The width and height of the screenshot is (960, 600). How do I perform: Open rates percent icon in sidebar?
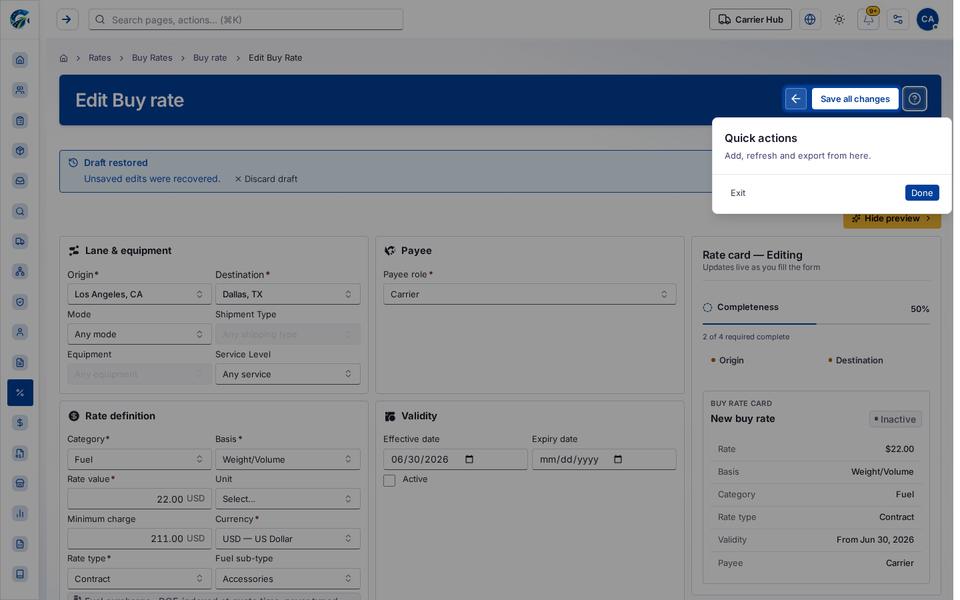(20, 392)
